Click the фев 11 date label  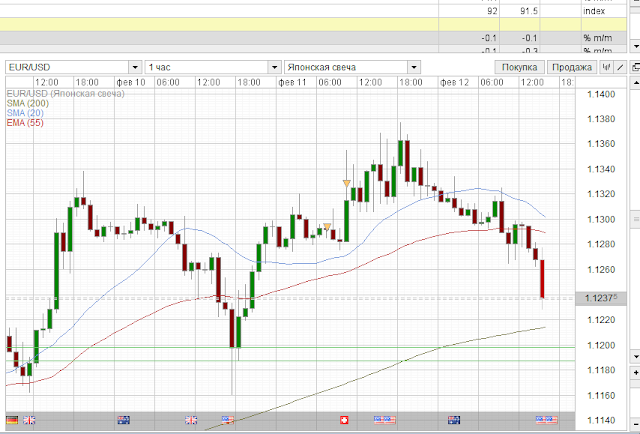coord(292,82)
